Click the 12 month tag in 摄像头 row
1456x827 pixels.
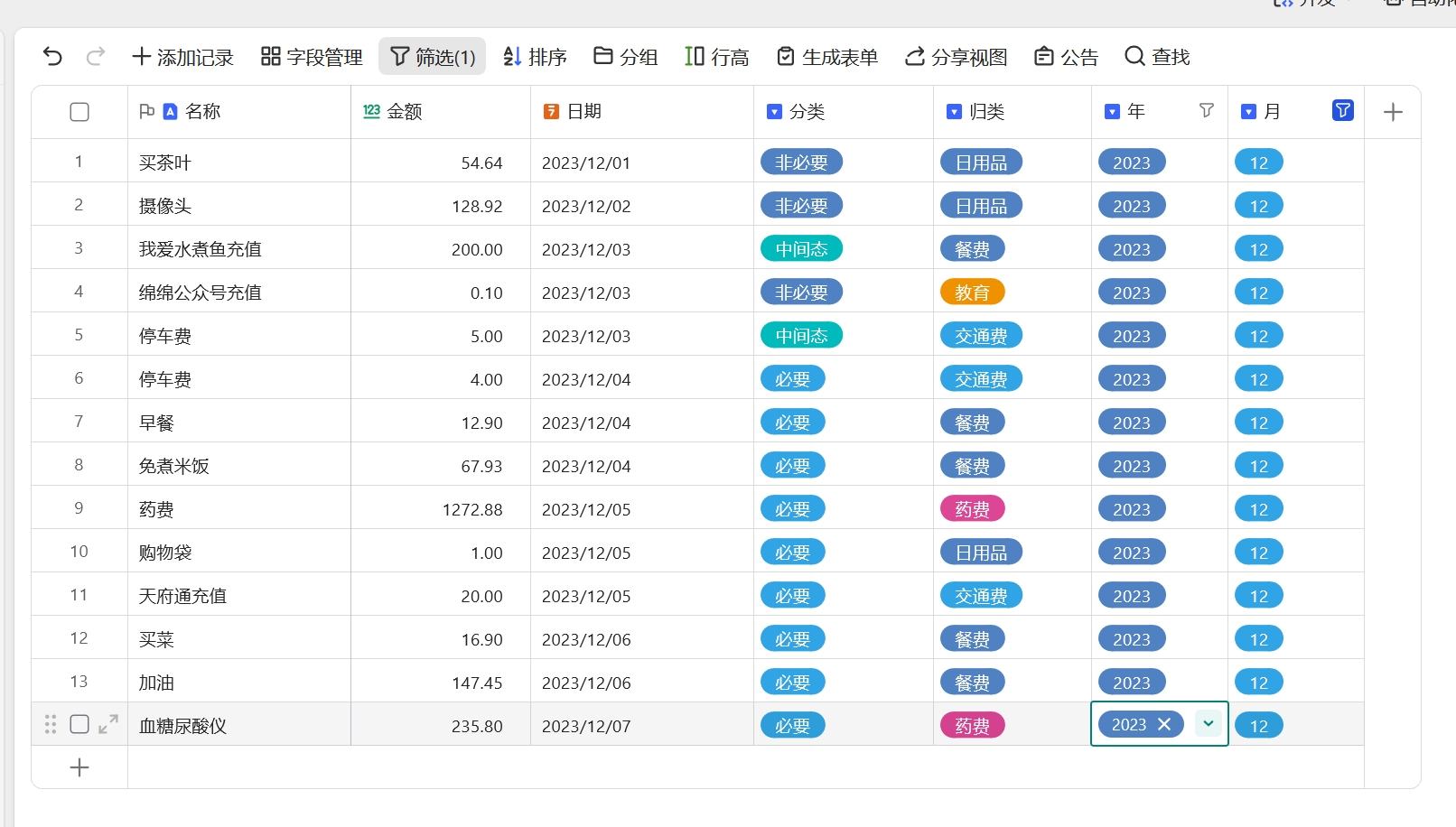coord(1259,205)
